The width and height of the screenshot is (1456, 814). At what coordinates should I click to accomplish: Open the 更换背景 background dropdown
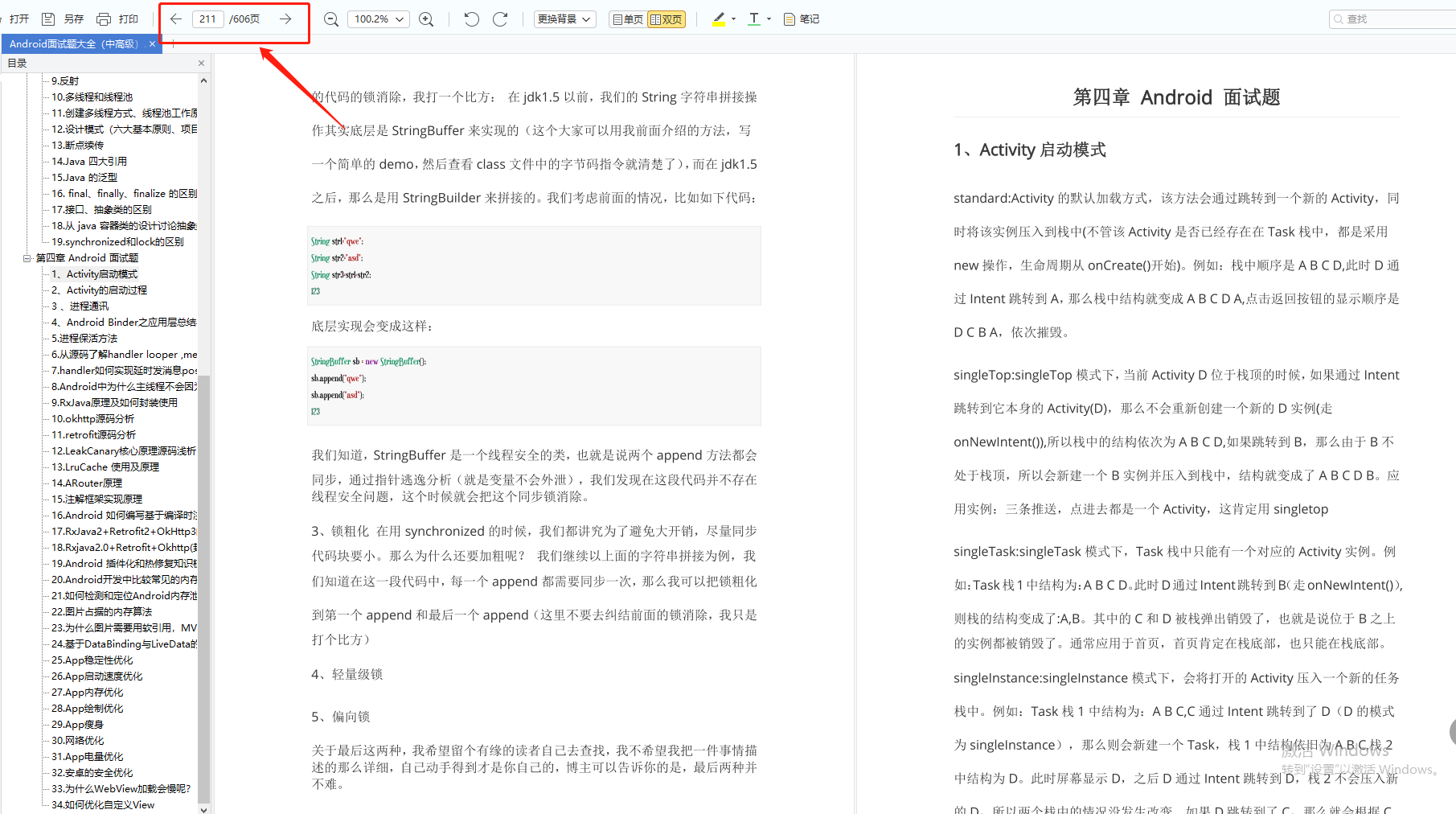click(564, 18)
